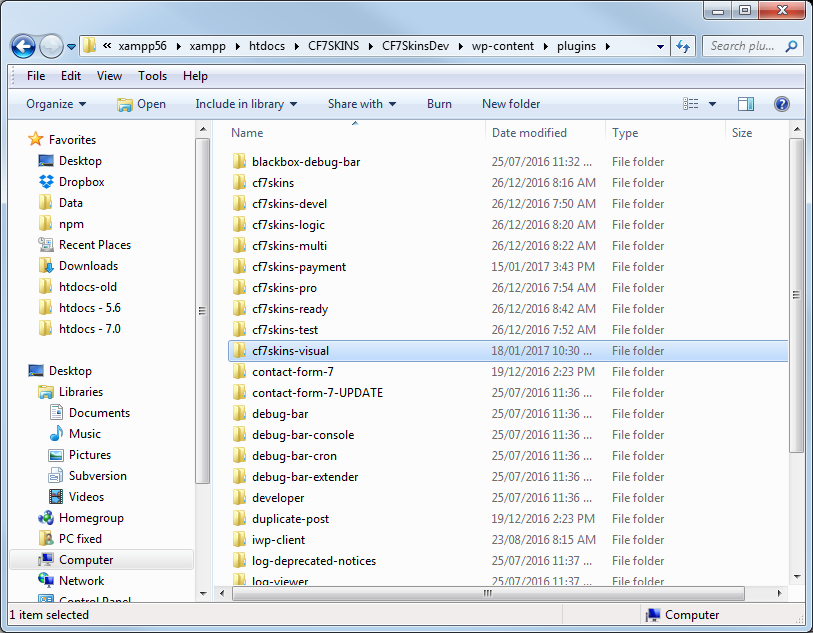Select the cf7skins-payment folder
This screenshot has width=813, height=633.
tap(299, 267)
